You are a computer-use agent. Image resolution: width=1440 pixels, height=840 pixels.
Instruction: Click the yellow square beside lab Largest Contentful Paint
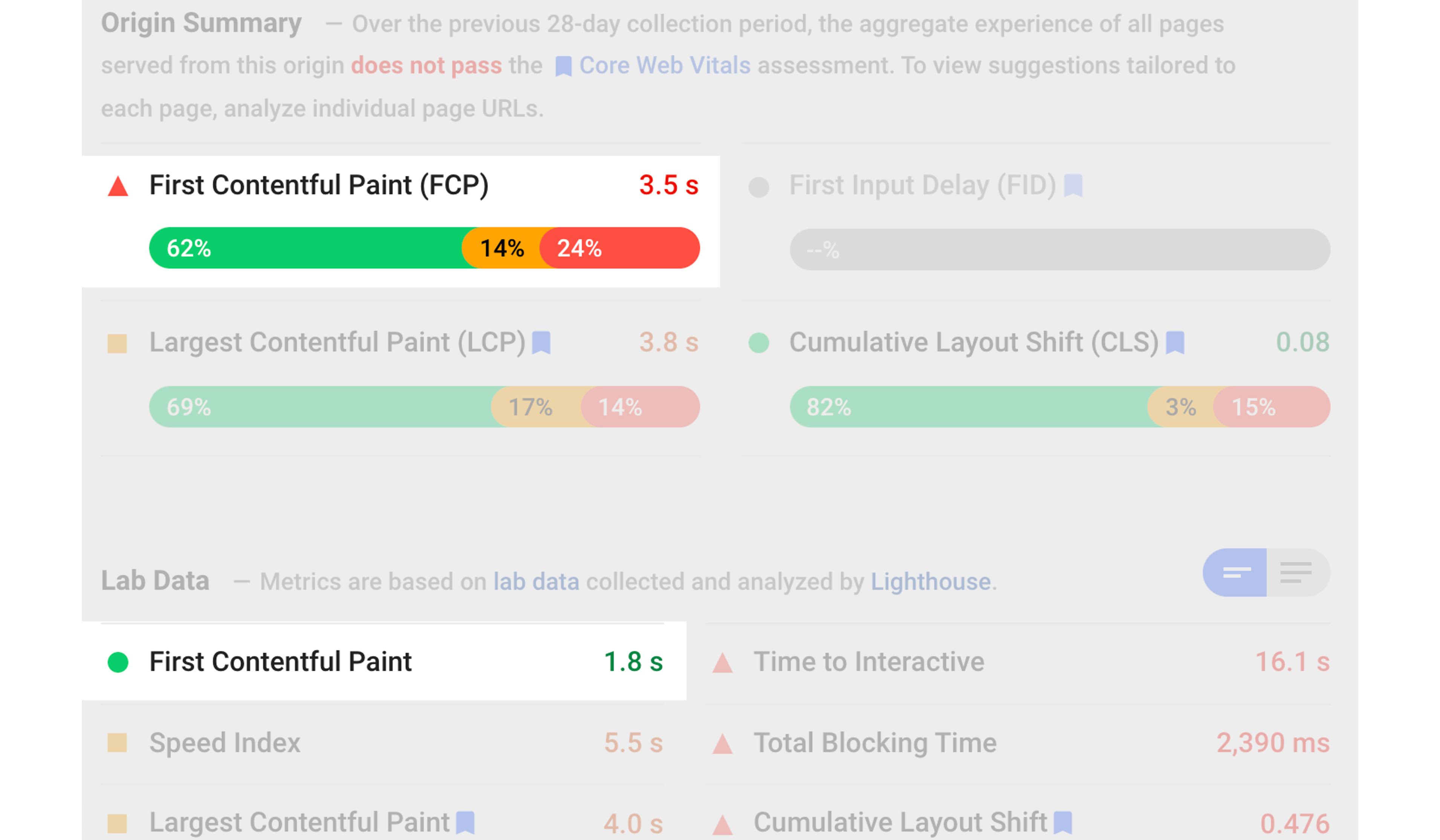[x=118, y=823]
